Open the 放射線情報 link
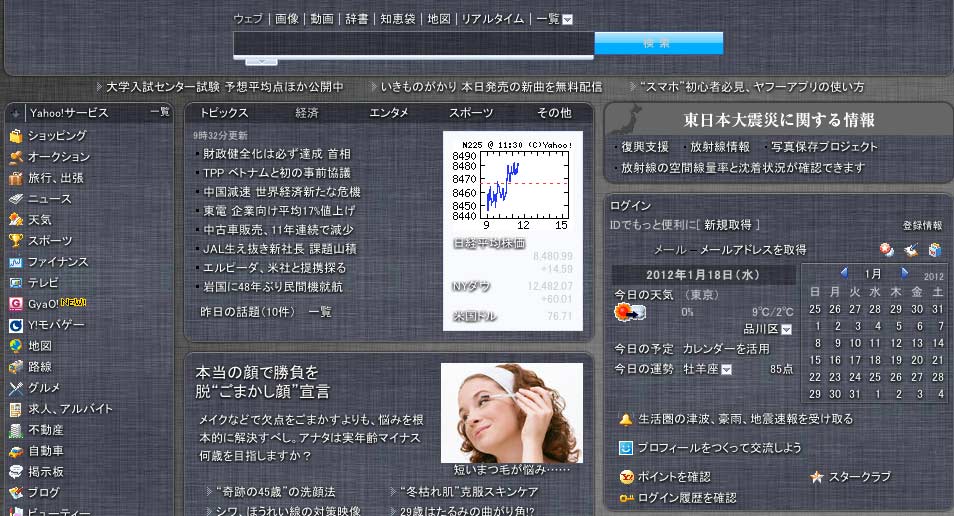Image resolution: width=954 pixels, height=516 pixels. [720, 147]
